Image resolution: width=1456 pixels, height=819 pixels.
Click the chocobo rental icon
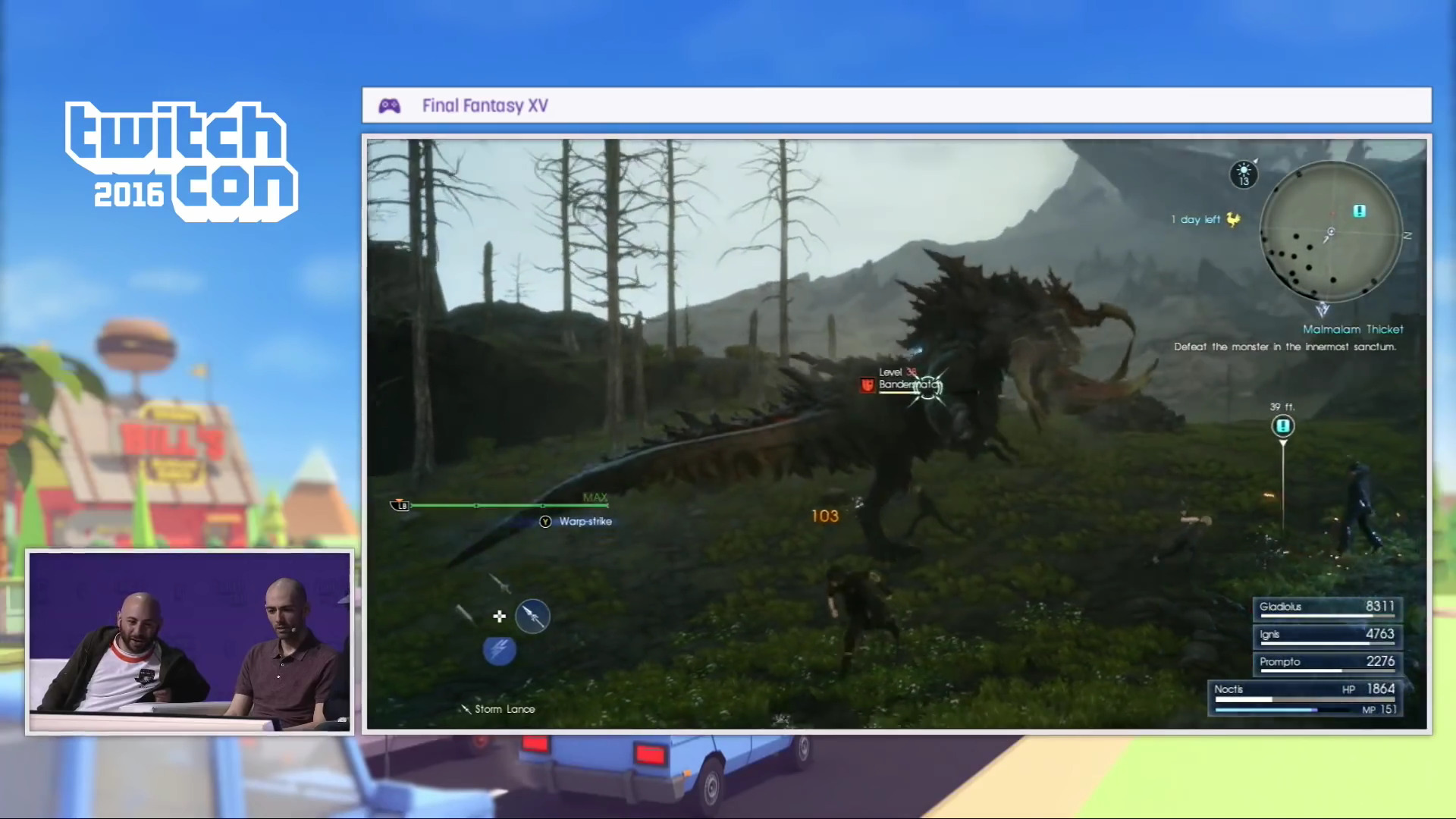point(1234,219)
